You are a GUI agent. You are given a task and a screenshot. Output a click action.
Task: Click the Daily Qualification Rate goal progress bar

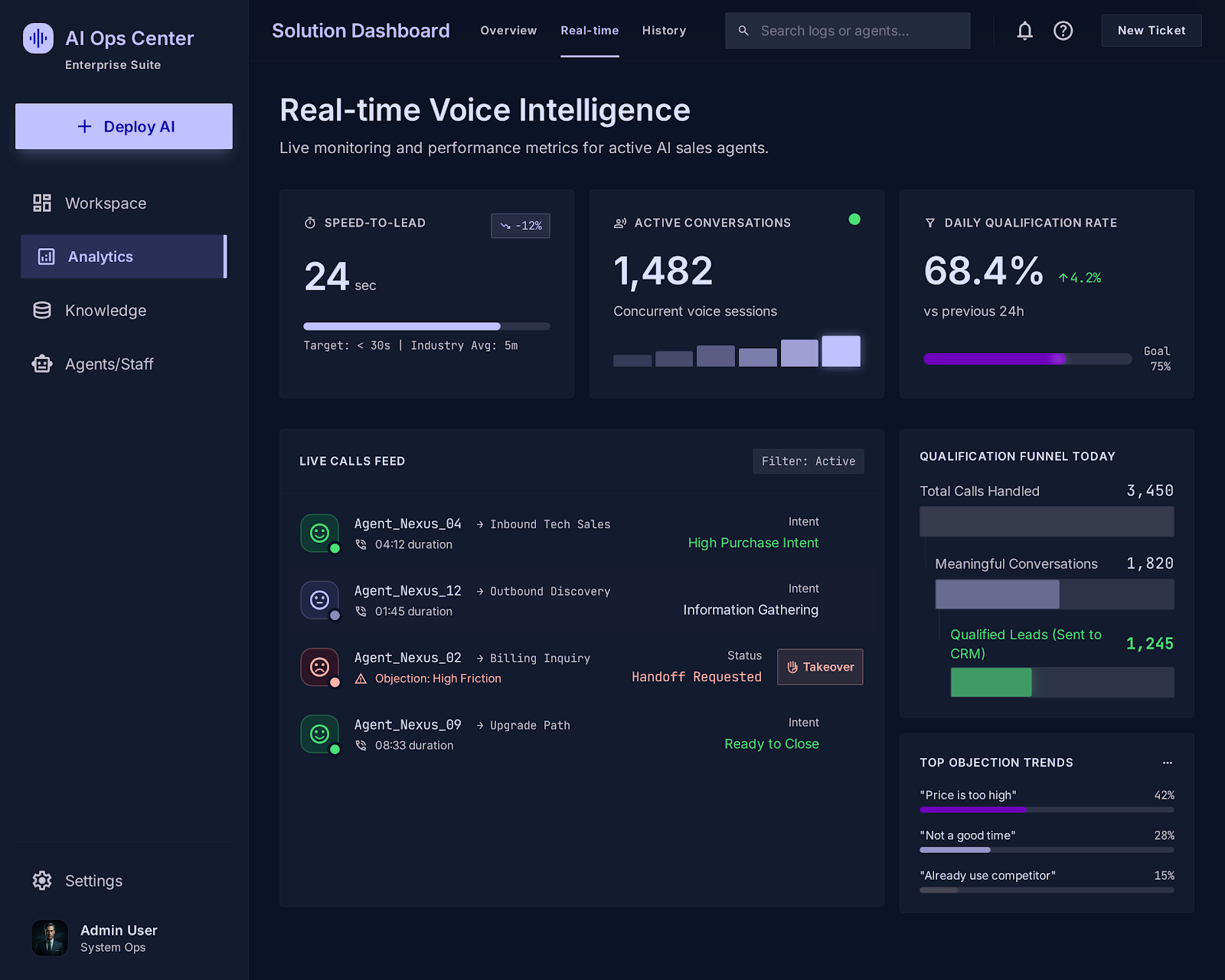(1027, 359)
